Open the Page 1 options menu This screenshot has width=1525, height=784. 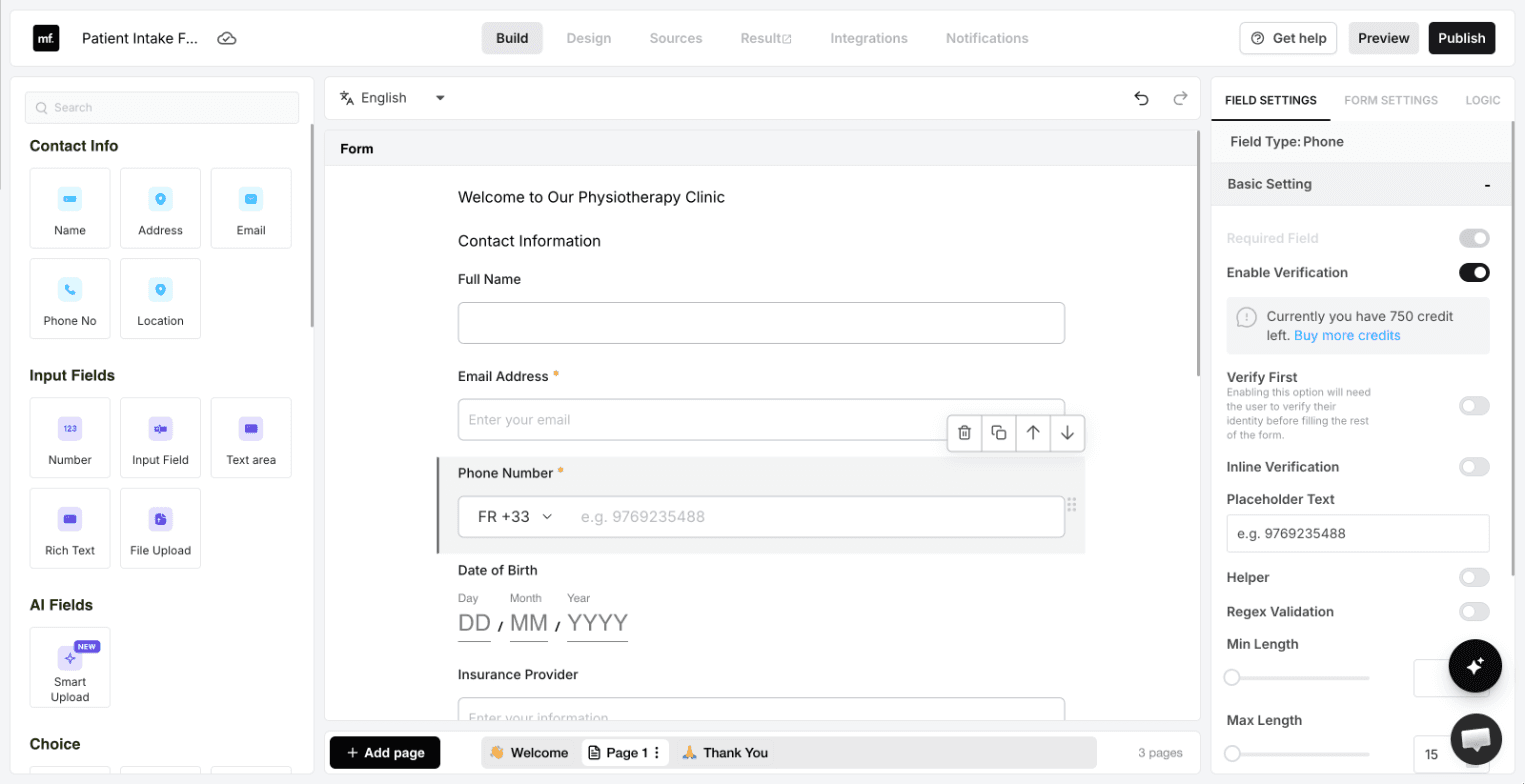[657, 753]
